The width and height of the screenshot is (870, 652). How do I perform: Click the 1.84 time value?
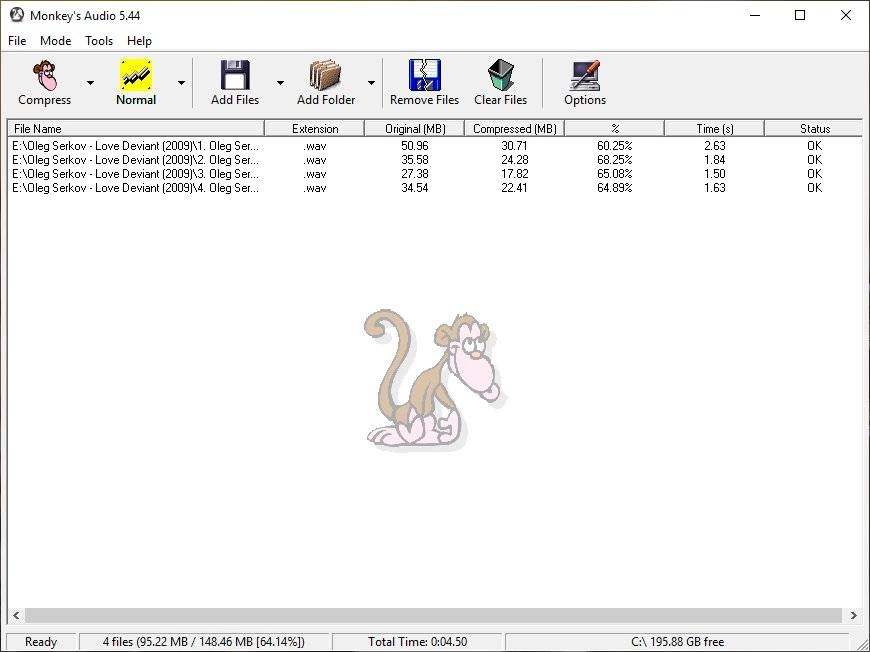(x=715, y=160)
